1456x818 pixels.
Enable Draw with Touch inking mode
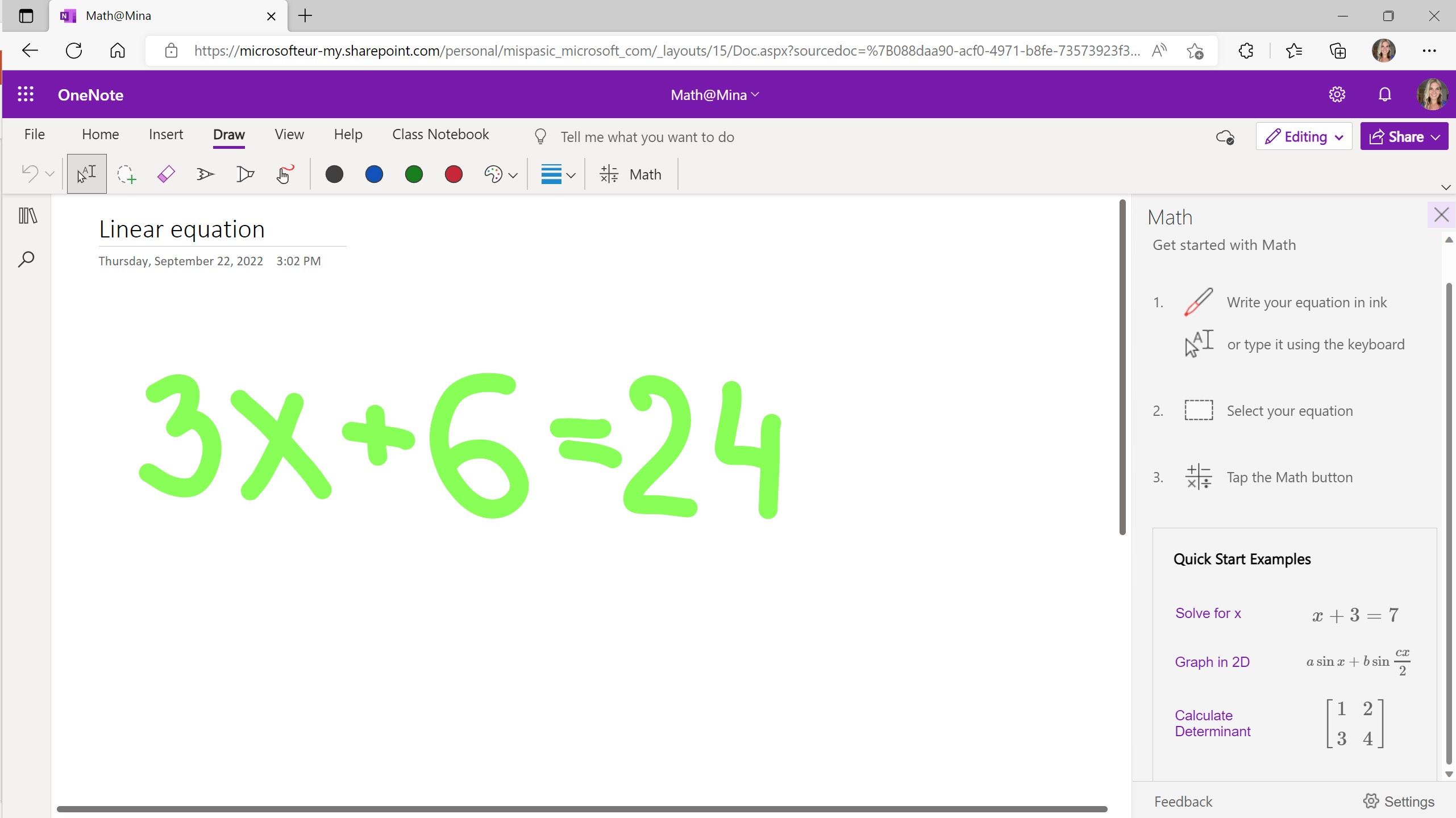pos(284,174)
